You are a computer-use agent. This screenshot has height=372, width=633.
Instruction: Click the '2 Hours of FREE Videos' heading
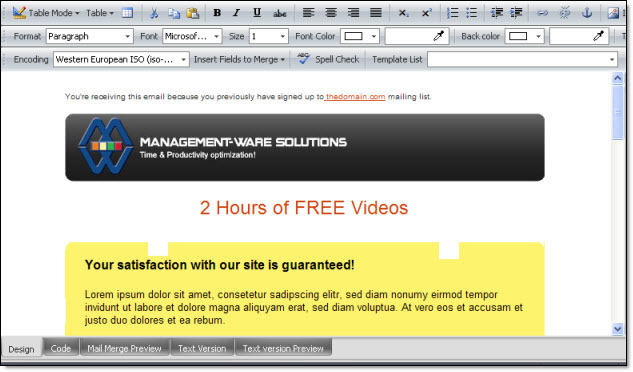[x=304, y=208]
